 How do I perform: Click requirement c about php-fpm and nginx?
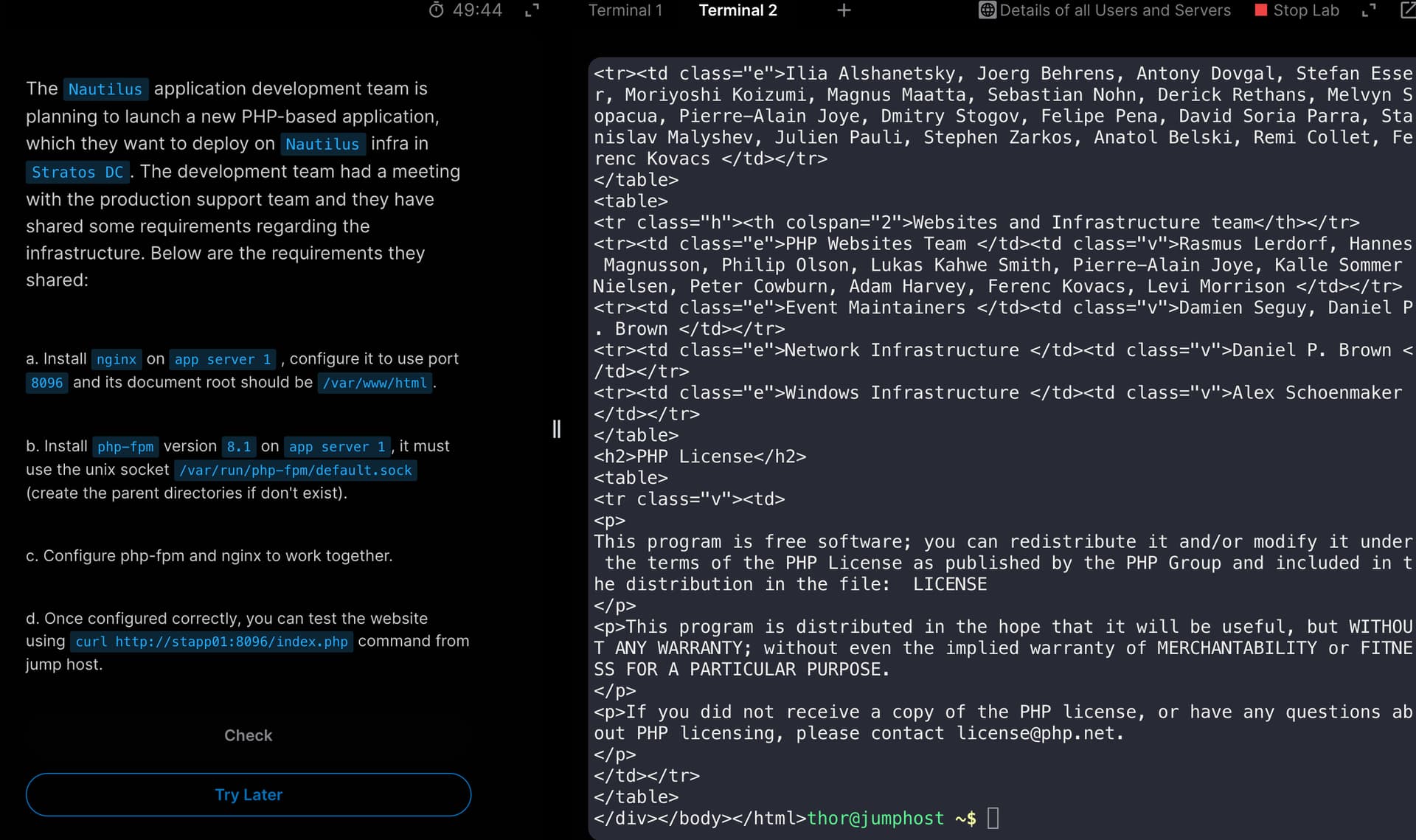pyautogui.click(x=209, y=555)
